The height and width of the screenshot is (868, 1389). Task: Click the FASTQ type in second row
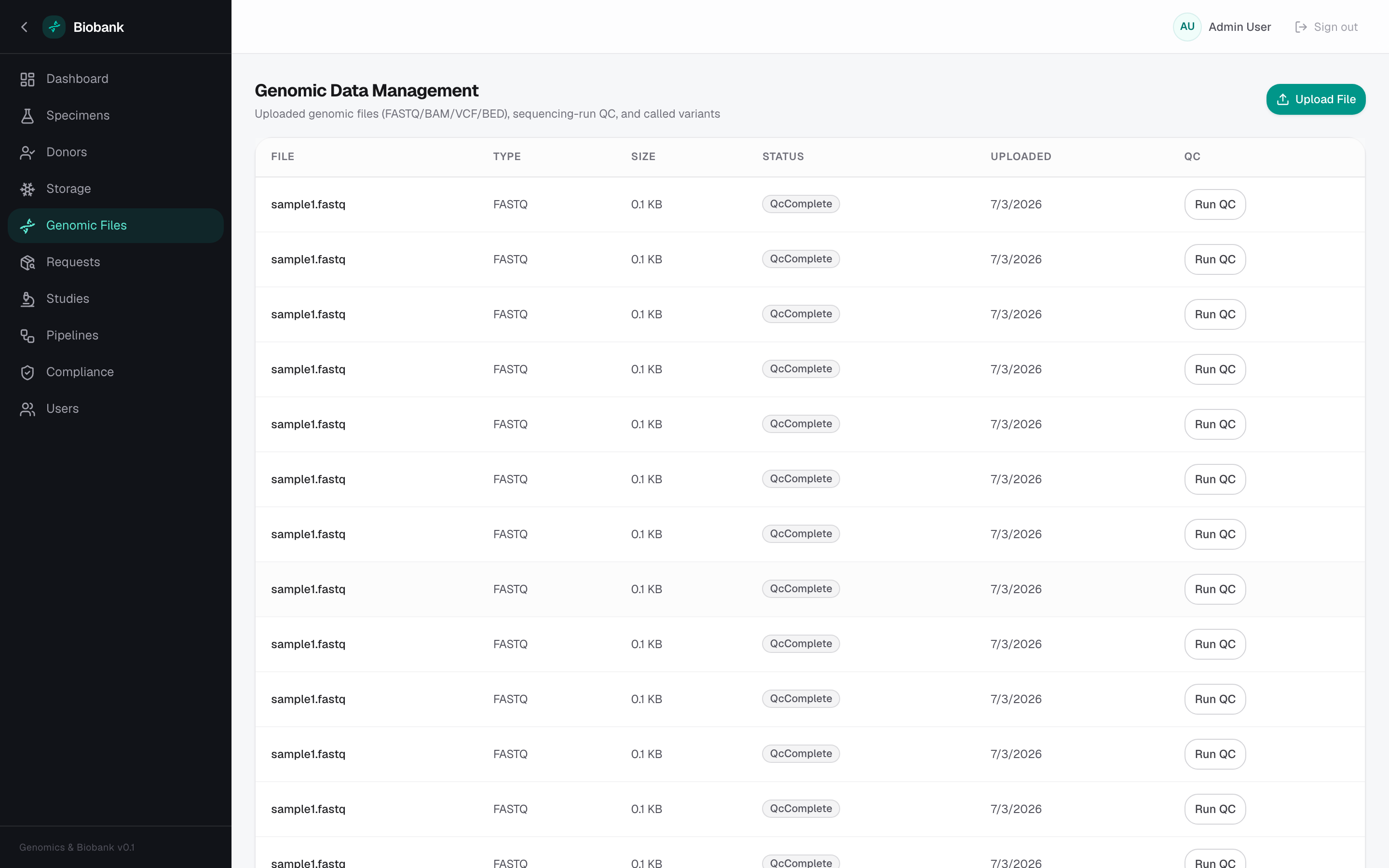tap(510, 259)
